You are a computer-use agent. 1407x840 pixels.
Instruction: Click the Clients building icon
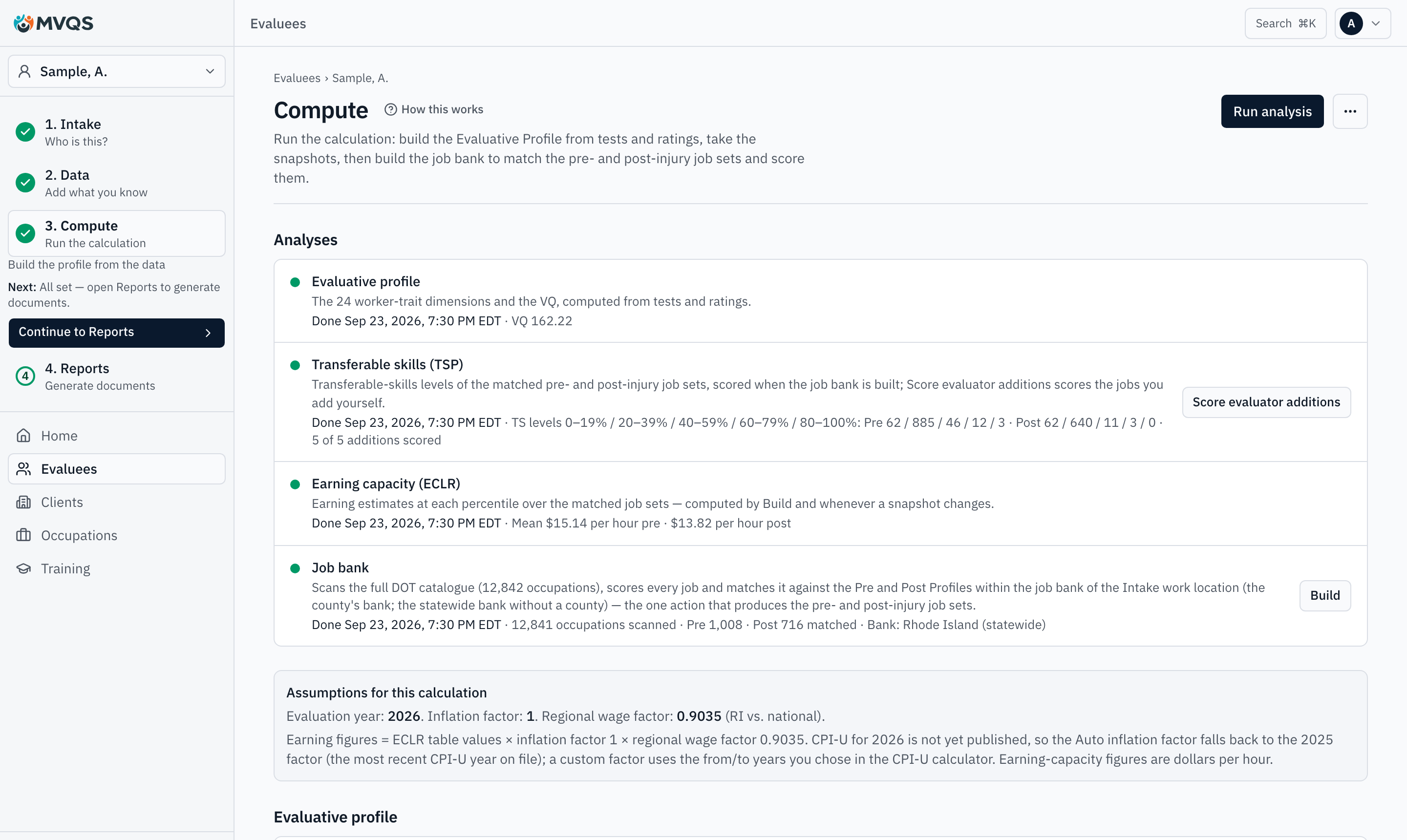pos(24,502)
